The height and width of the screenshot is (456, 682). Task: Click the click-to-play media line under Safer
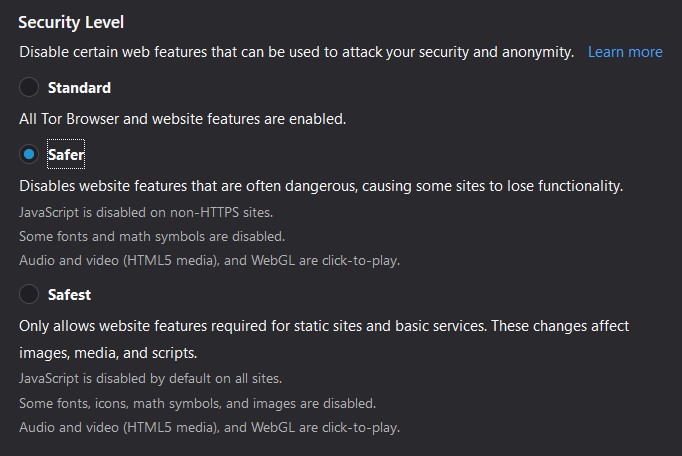click(x=209, y=260)
